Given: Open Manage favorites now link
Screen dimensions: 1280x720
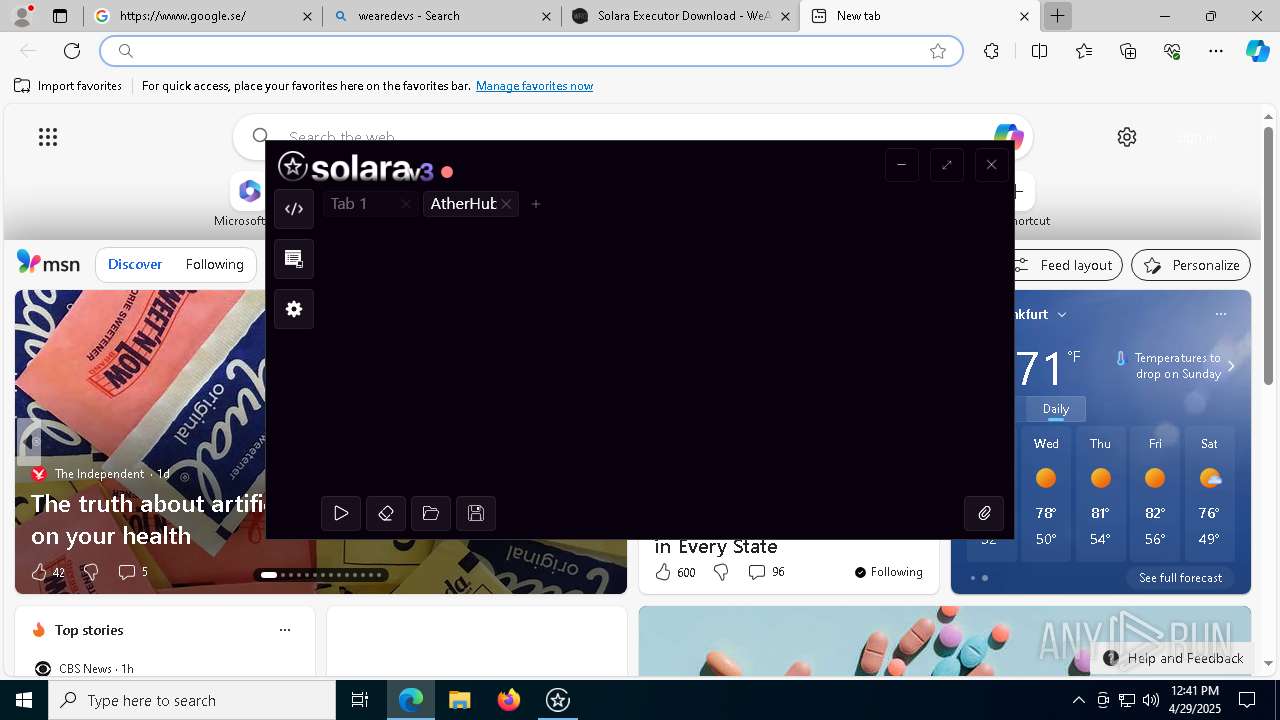Looking at the screenshot, I should pos(534,86).
